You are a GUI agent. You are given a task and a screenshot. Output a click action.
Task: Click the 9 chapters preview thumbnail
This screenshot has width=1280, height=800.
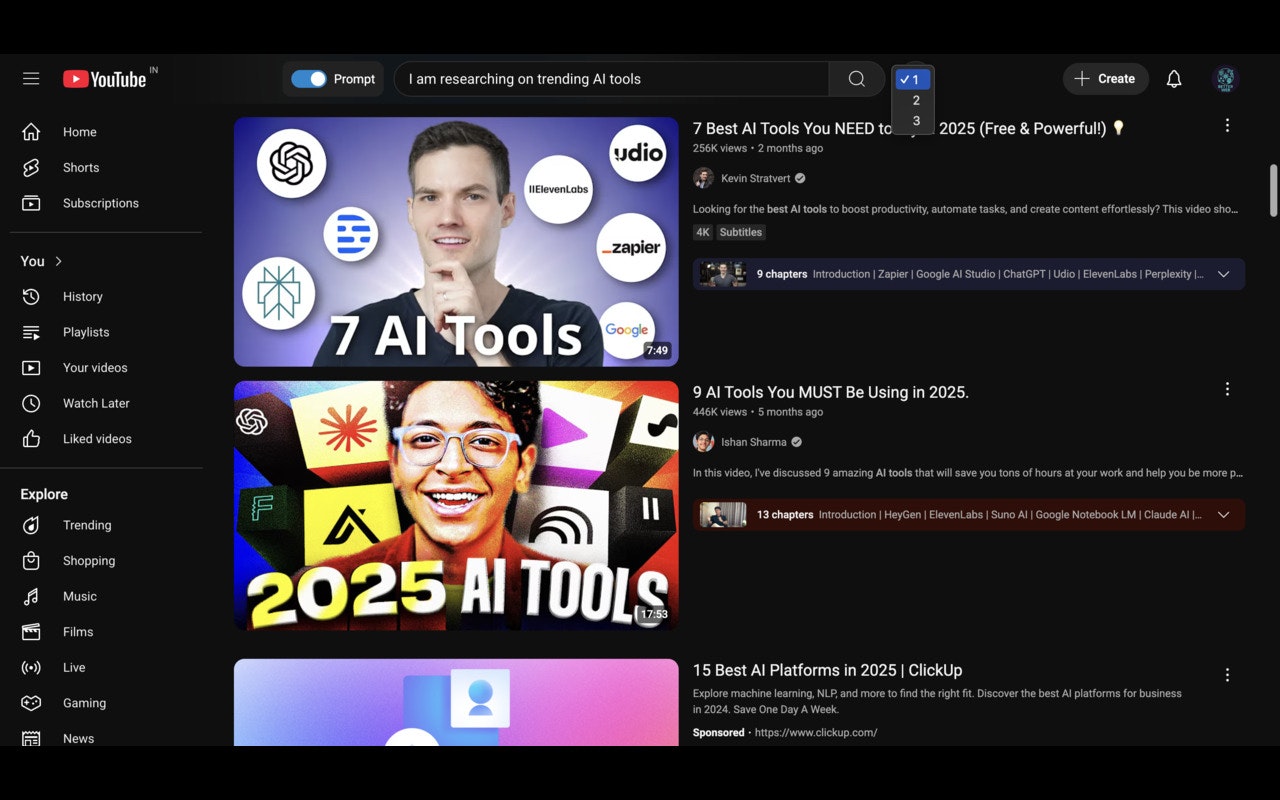[723, 274]
